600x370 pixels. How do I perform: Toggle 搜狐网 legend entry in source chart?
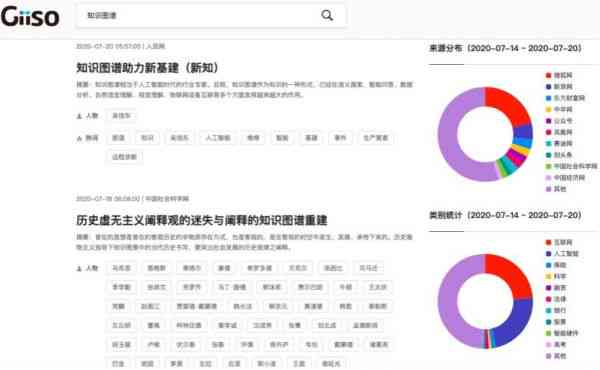pyautogui.click(x=559, y=75)
